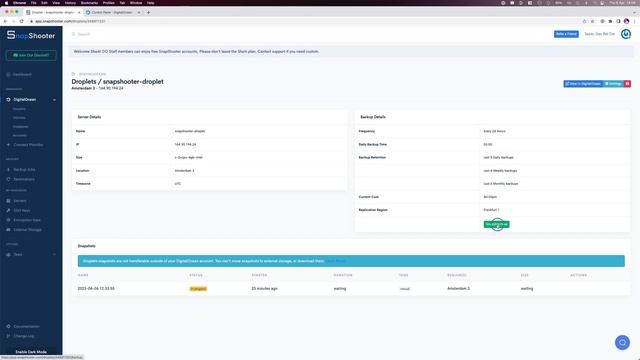
Task: Click the Join Our Discord button
Action: pyautogui.click(x=31, y=55)
